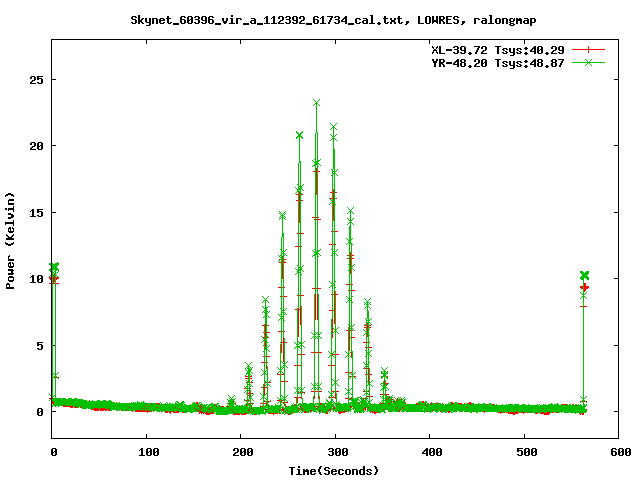Click y-axis tick label 15
Viewport: 640px width, 480px height.
(36, 213)
